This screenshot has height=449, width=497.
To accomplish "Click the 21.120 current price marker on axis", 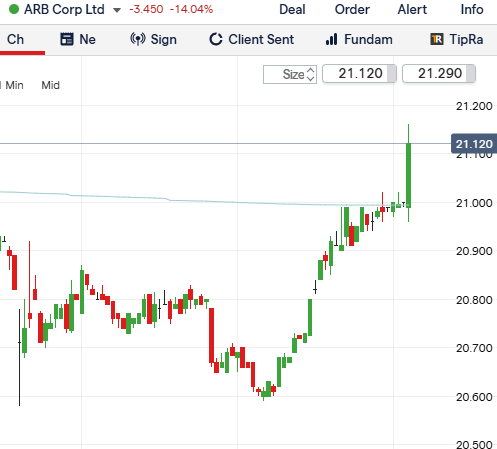I will click(474, 144).
